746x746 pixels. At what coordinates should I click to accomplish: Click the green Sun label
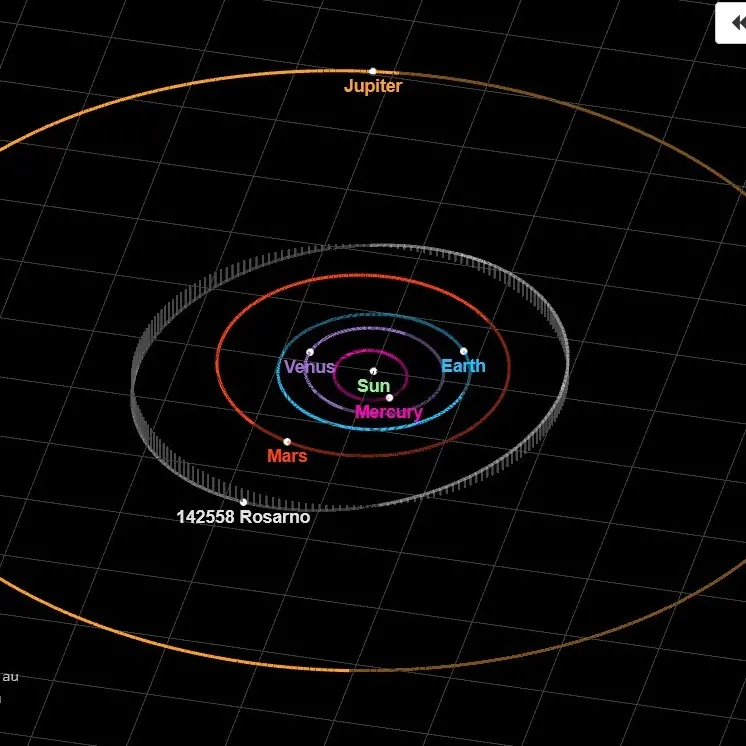click(373, 387)
